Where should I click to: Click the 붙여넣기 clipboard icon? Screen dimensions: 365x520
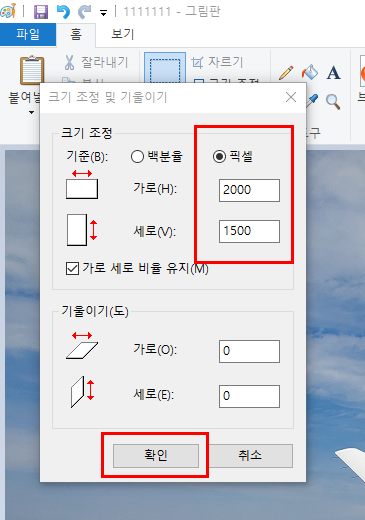click(32, 70)
